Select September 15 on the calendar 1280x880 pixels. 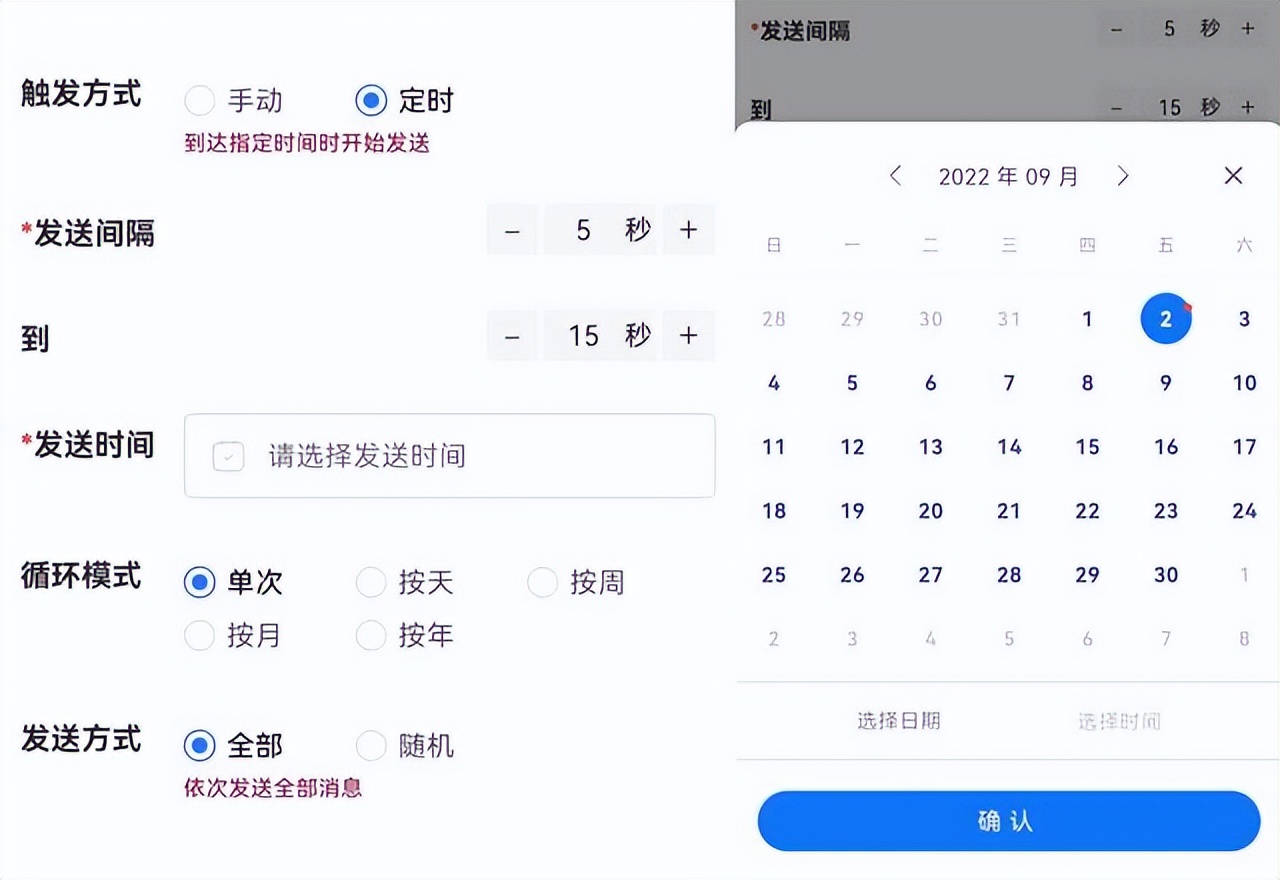1087,447
